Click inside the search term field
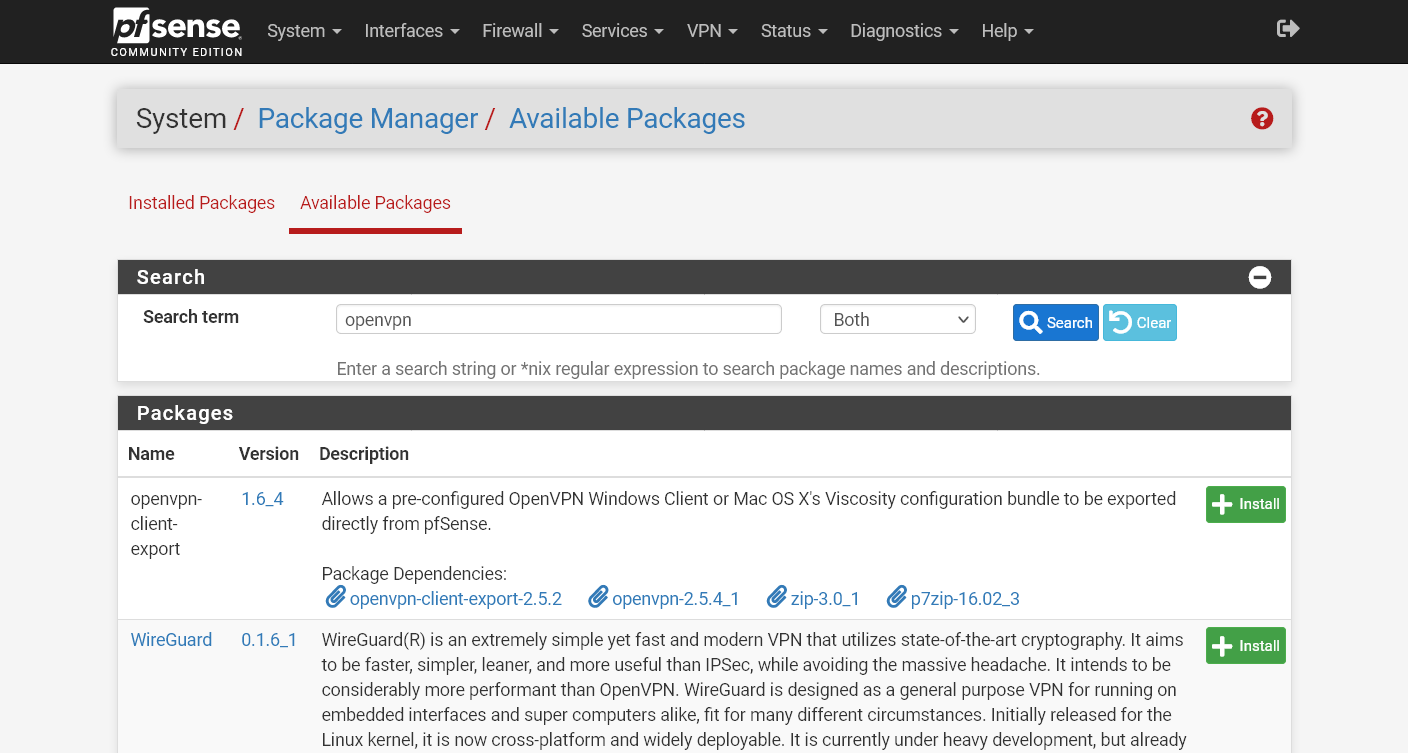The height and width of the screenshot is (753, 1408). (x=558, y=319)
